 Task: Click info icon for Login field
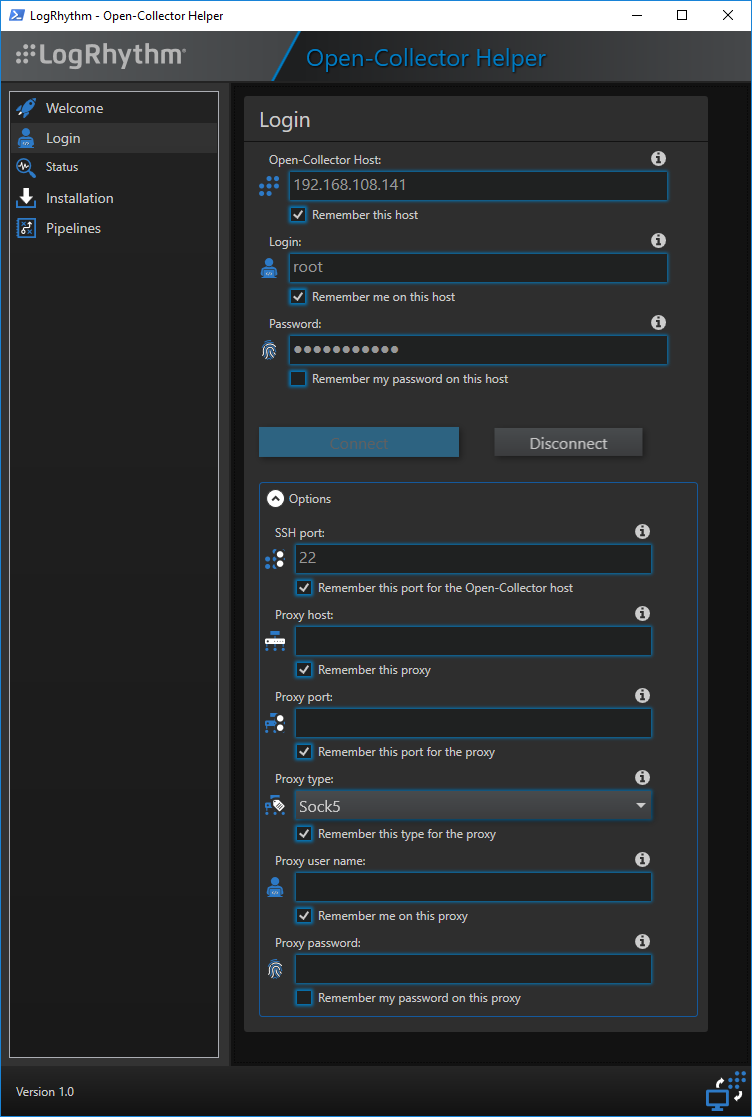pos(659,241)
